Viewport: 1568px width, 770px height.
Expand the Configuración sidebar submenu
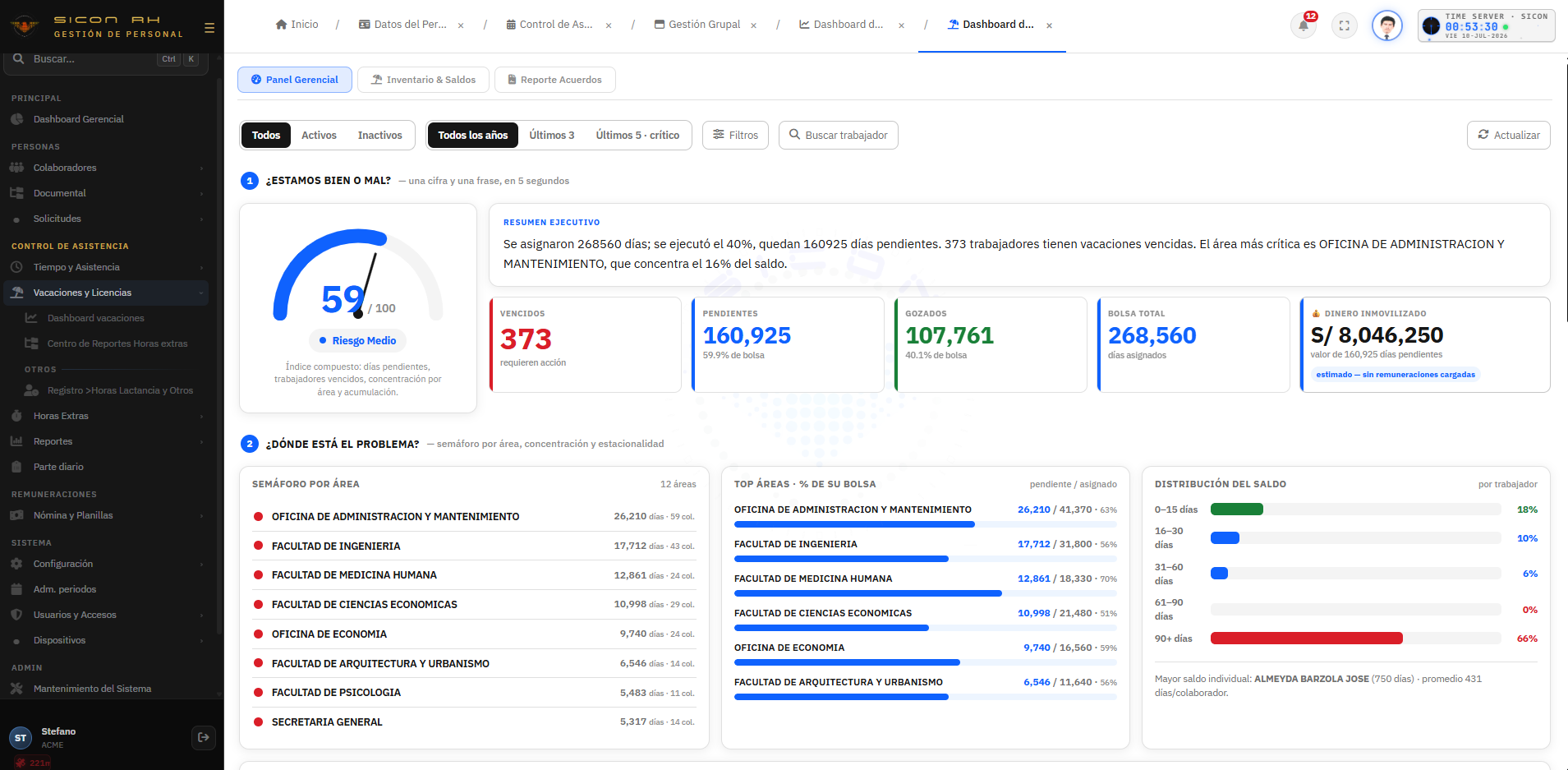click(201, 565)
